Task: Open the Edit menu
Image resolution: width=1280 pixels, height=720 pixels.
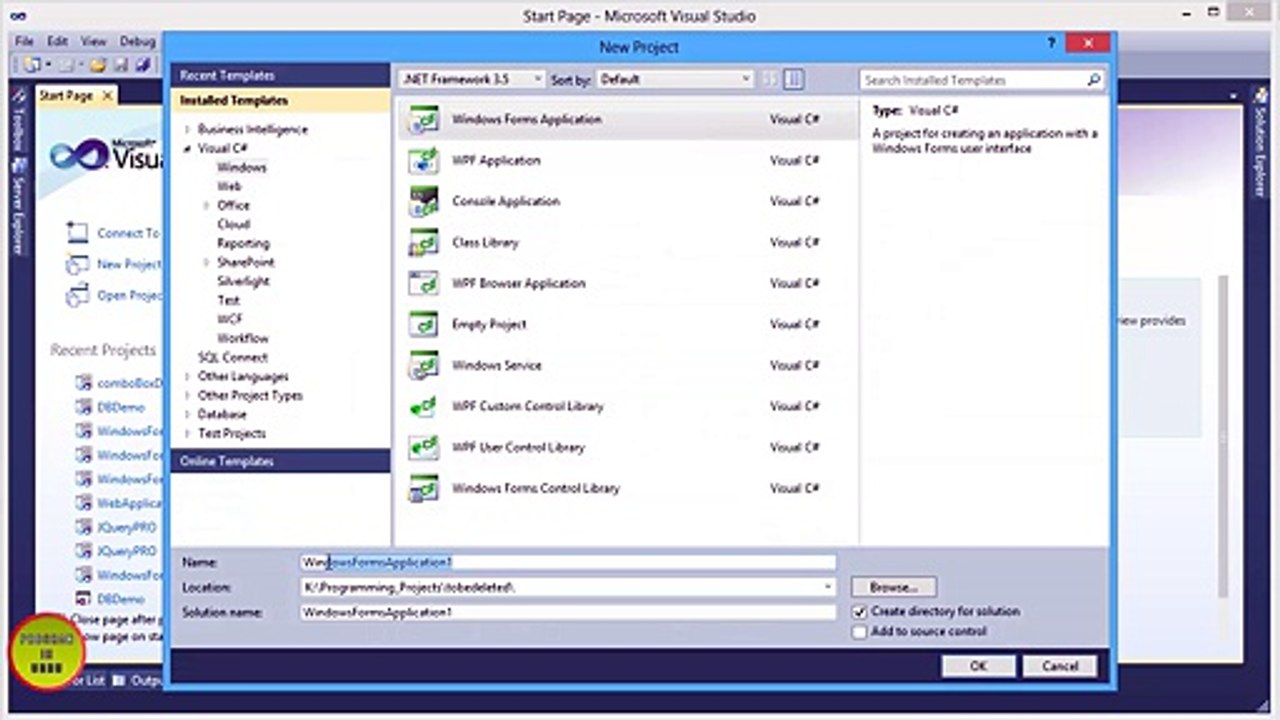Action: click(x=57, y=41)
